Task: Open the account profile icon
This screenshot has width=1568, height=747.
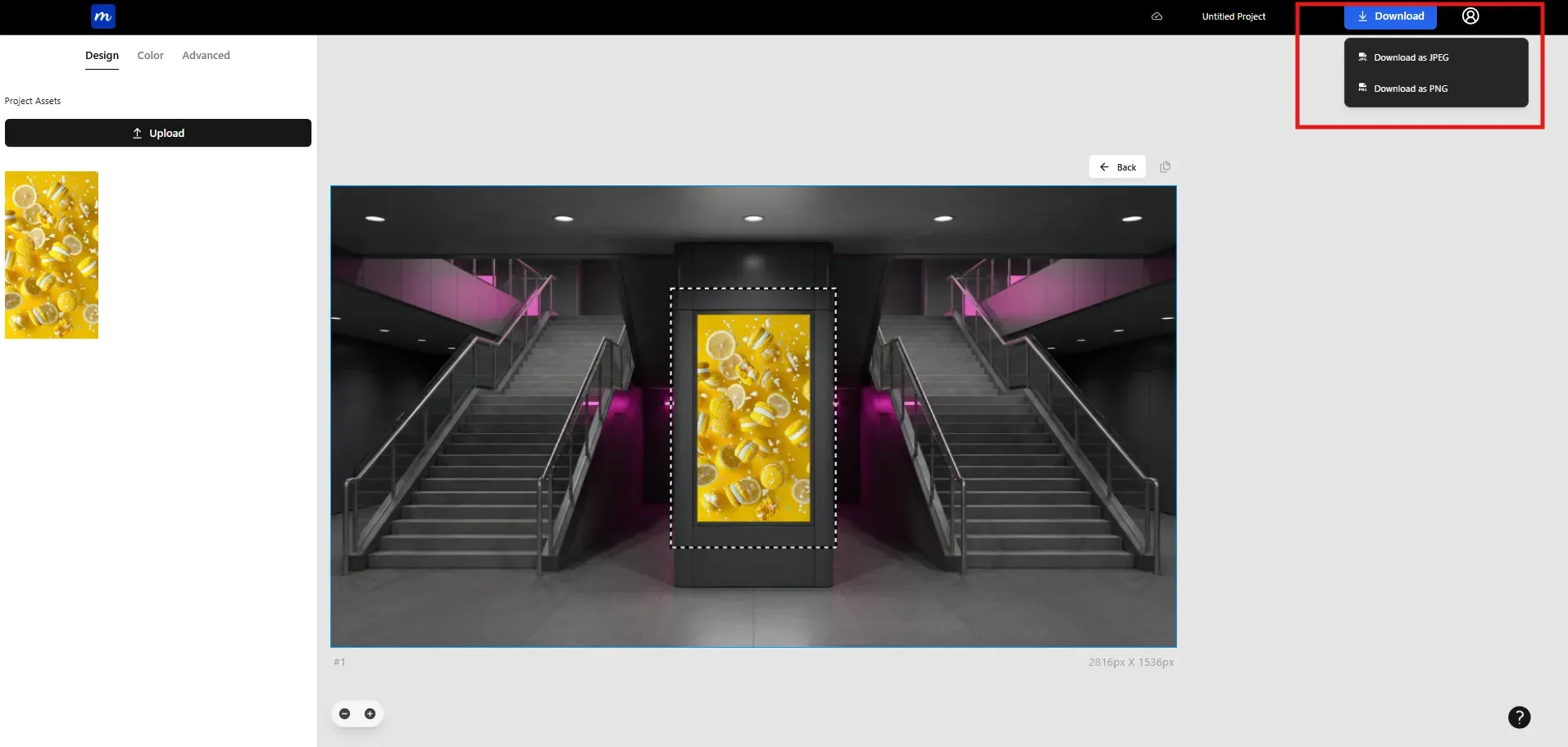Action: click(1470, 16)
